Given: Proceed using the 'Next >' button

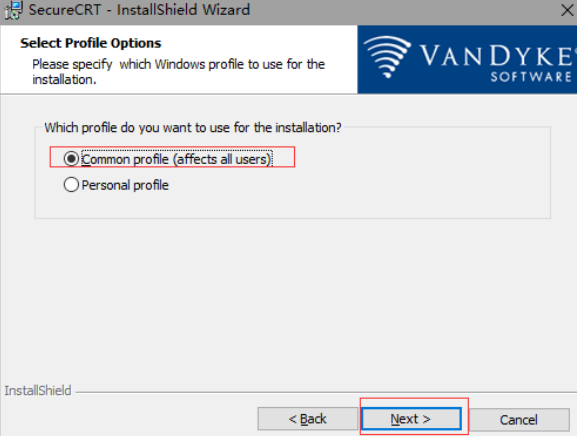Looking at the screenshot, I should pos(411,419).
